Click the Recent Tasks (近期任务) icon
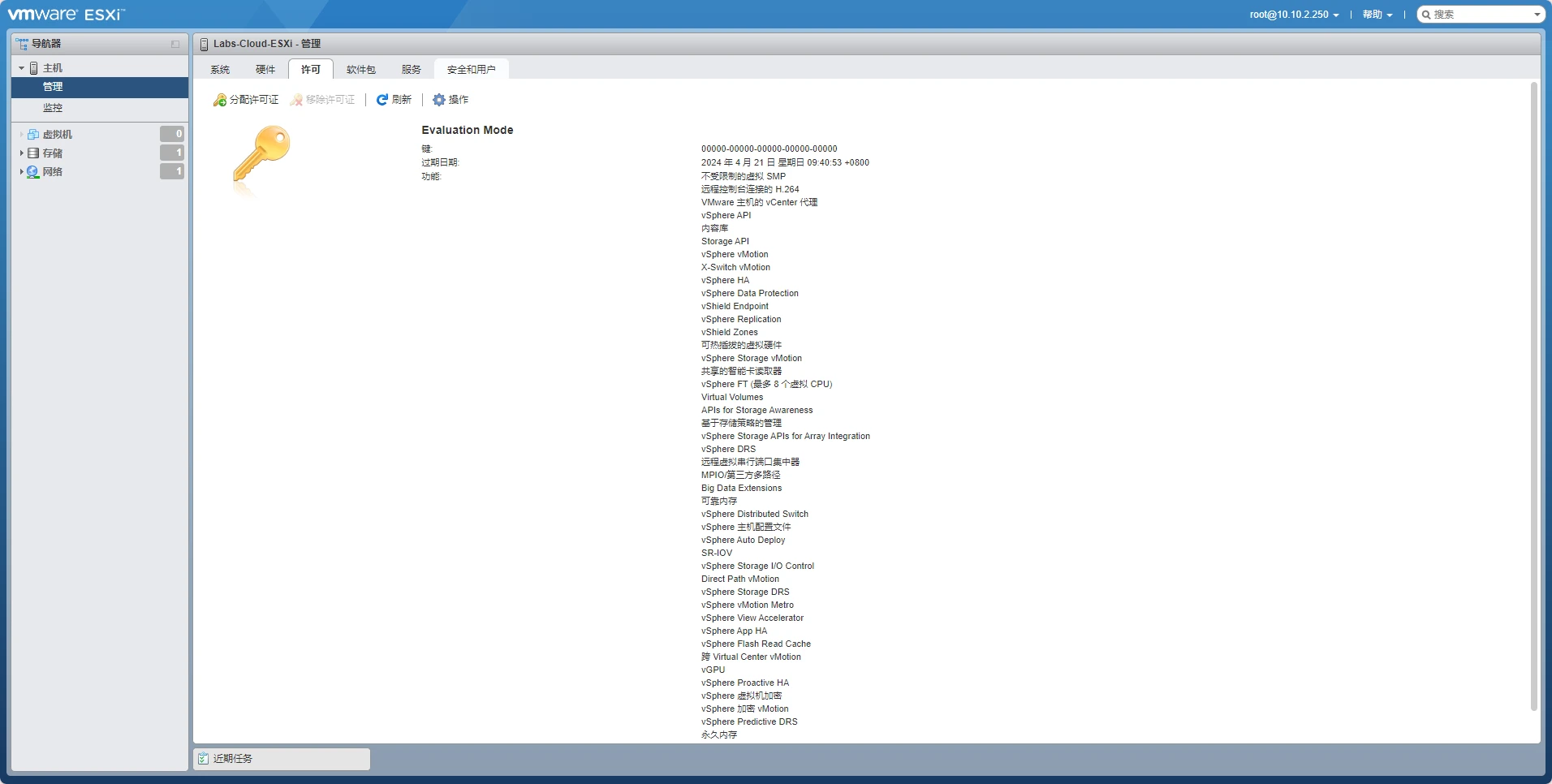This screenshot has height=784, width=1552. click(x=204, y=759)
